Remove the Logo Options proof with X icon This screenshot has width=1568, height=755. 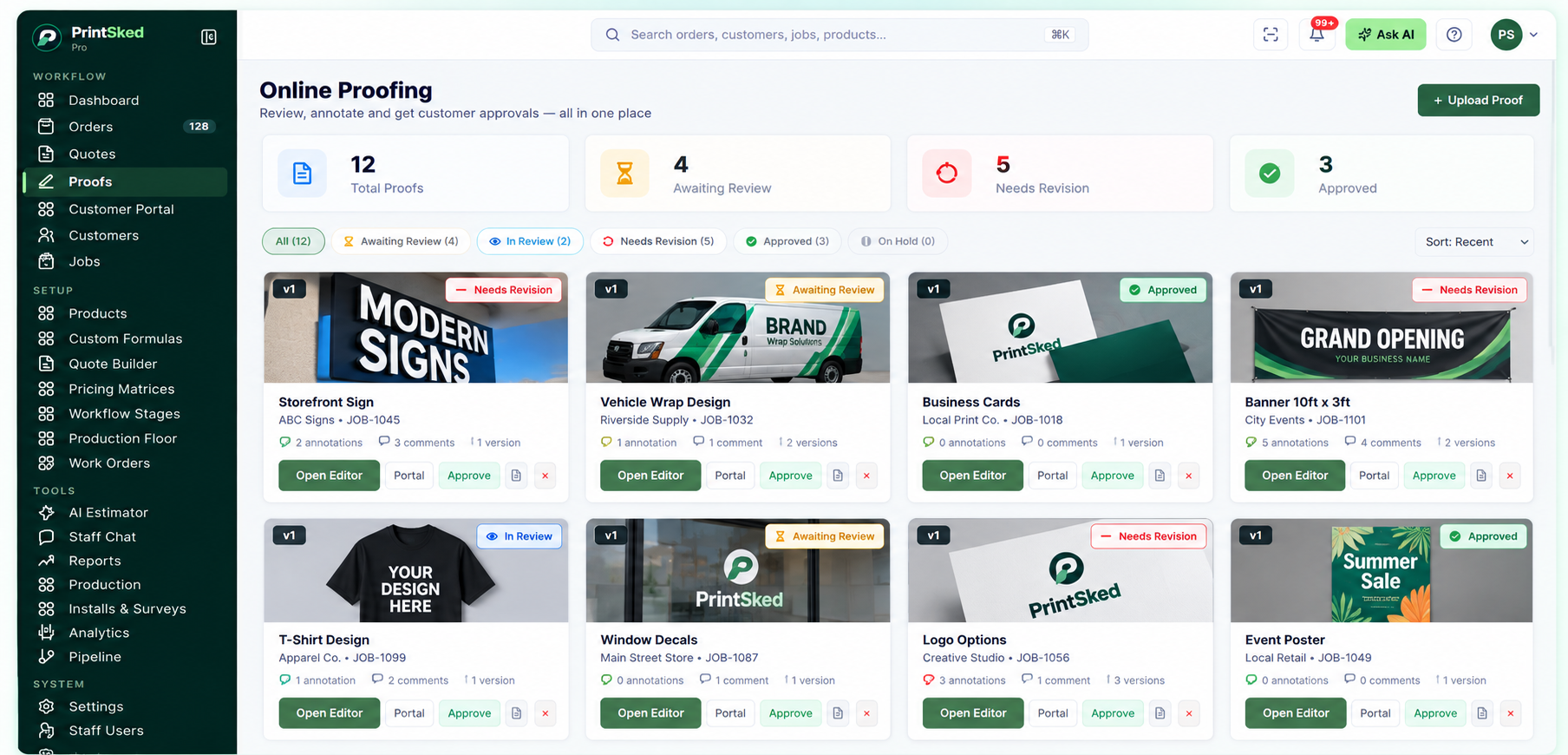coord(1189,713)
